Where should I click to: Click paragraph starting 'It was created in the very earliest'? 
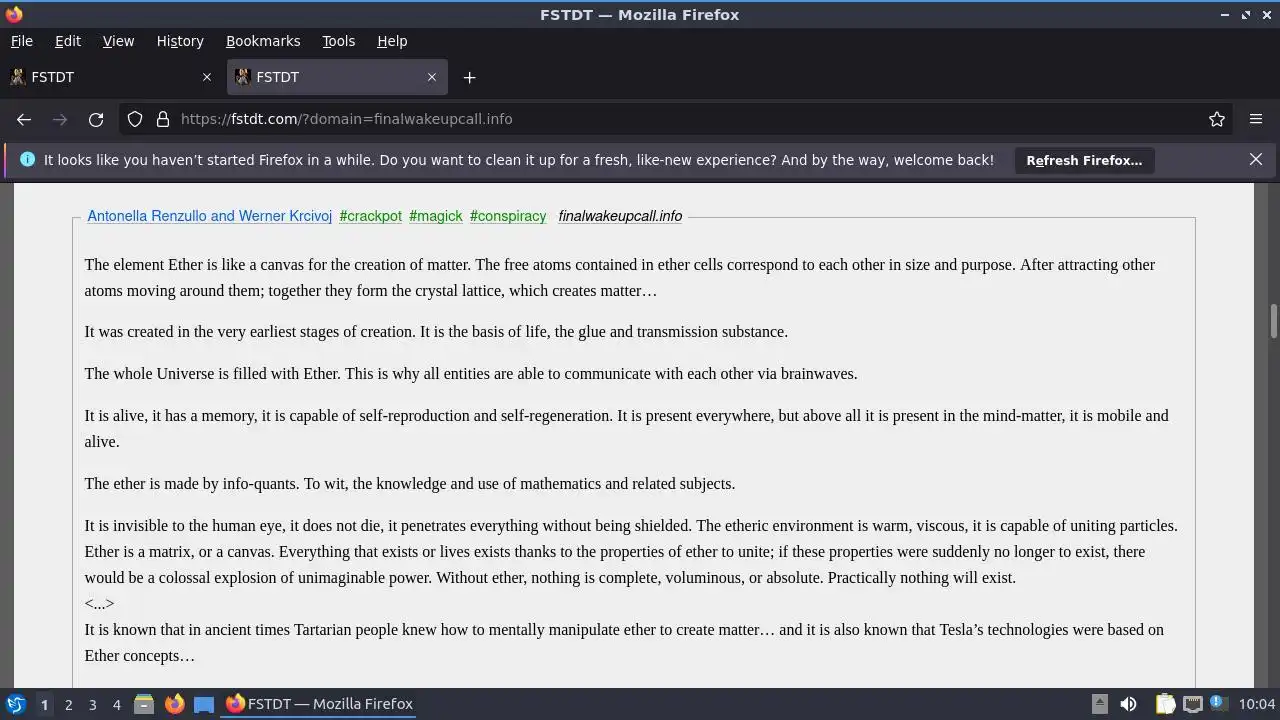pos(436,332)
